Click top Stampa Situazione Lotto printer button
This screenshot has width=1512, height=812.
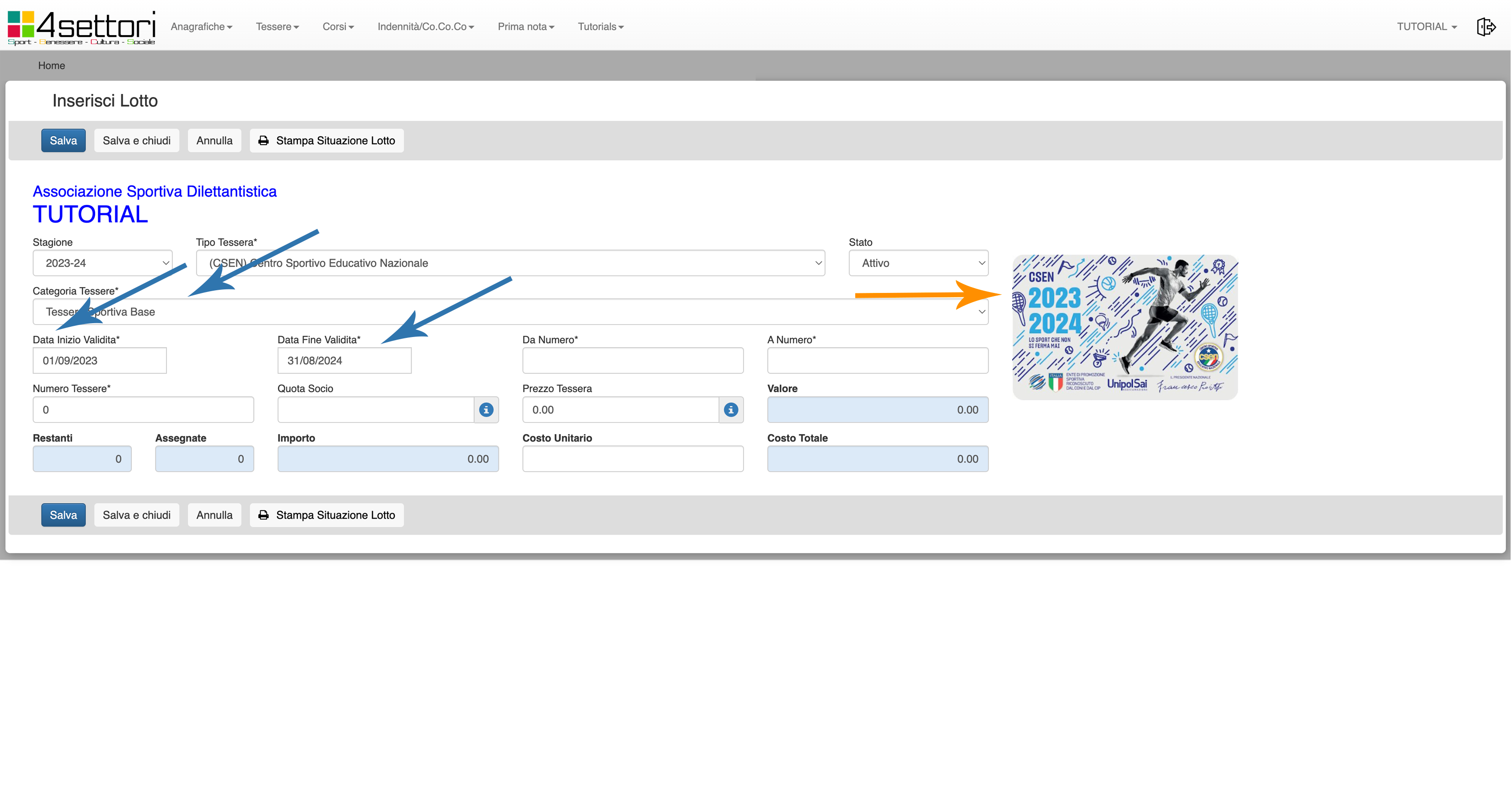coord(327,140)
